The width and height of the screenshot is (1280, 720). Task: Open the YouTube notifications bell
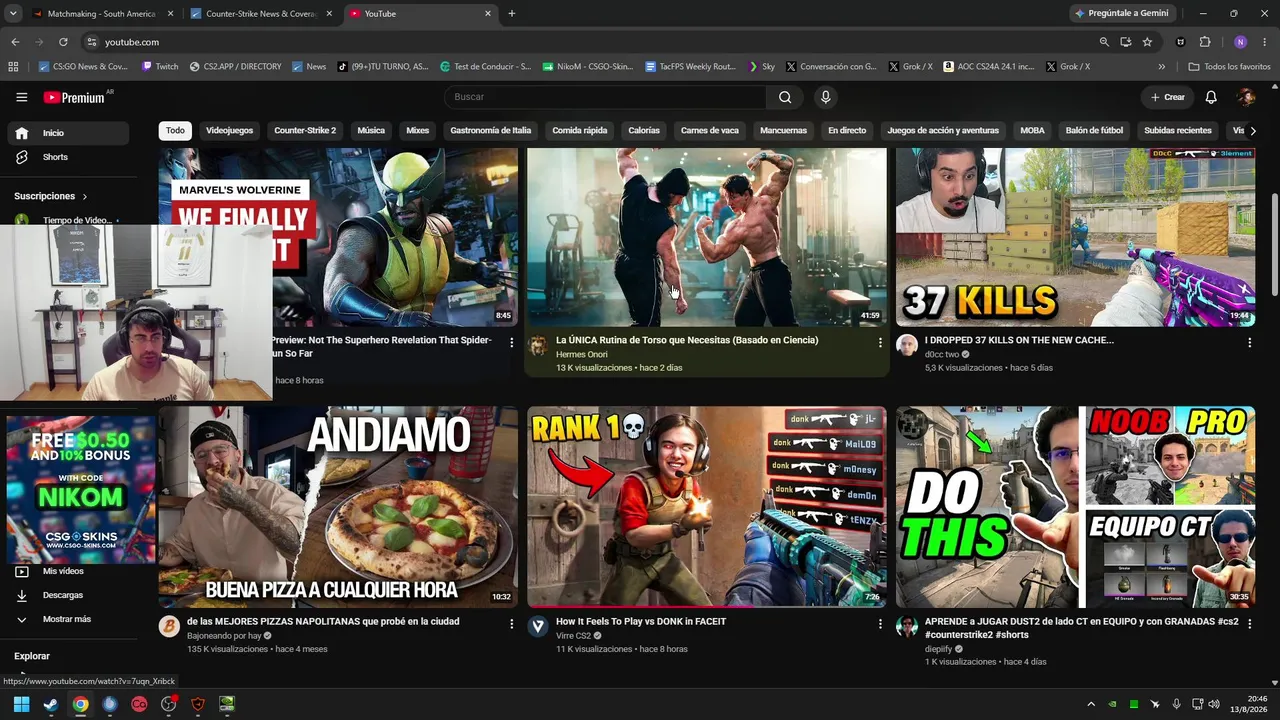point(1211,97)
